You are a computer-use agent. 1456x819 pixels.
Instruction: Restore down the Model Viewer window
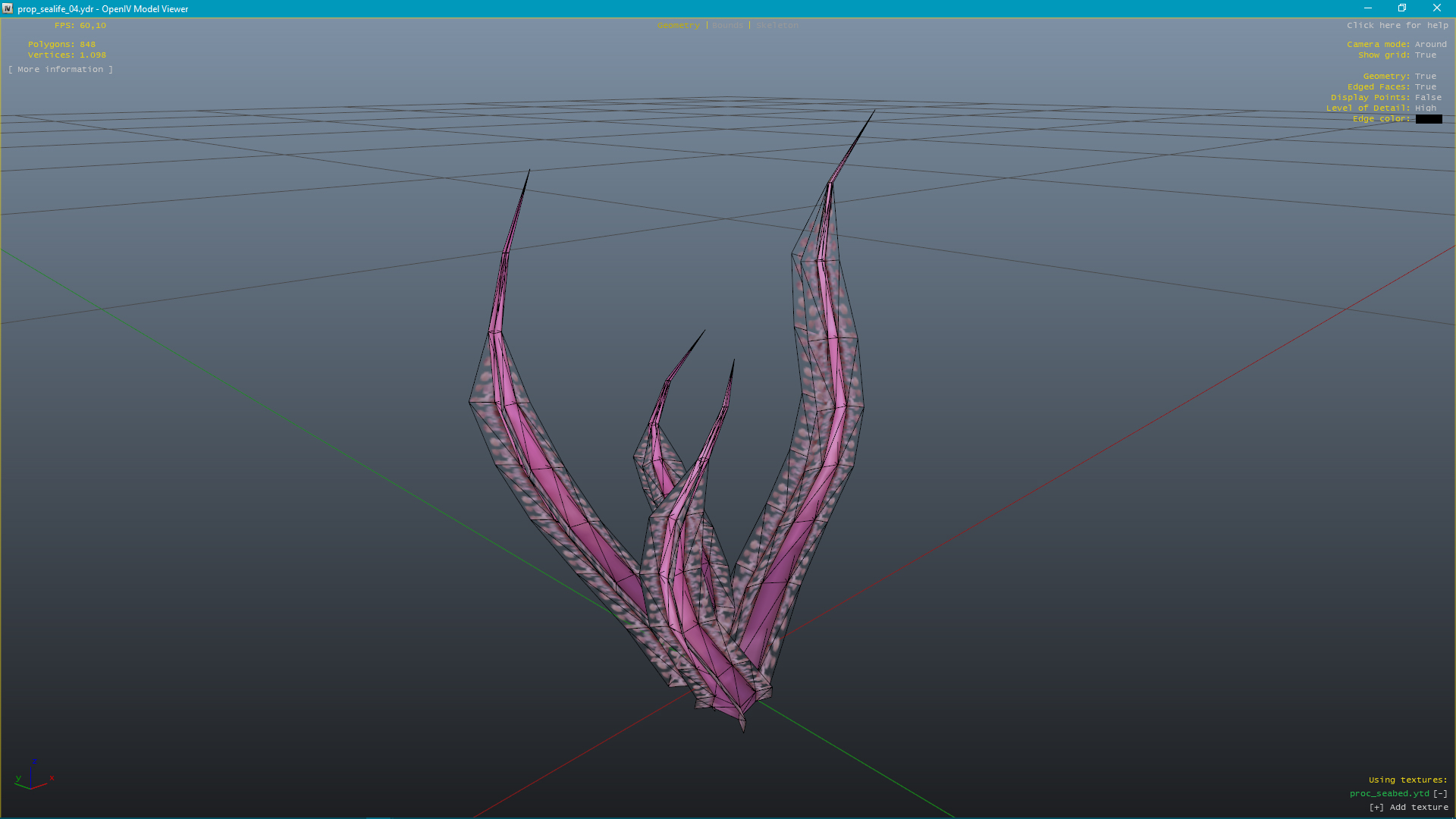pyautogui.click(x=1402, y=8)
